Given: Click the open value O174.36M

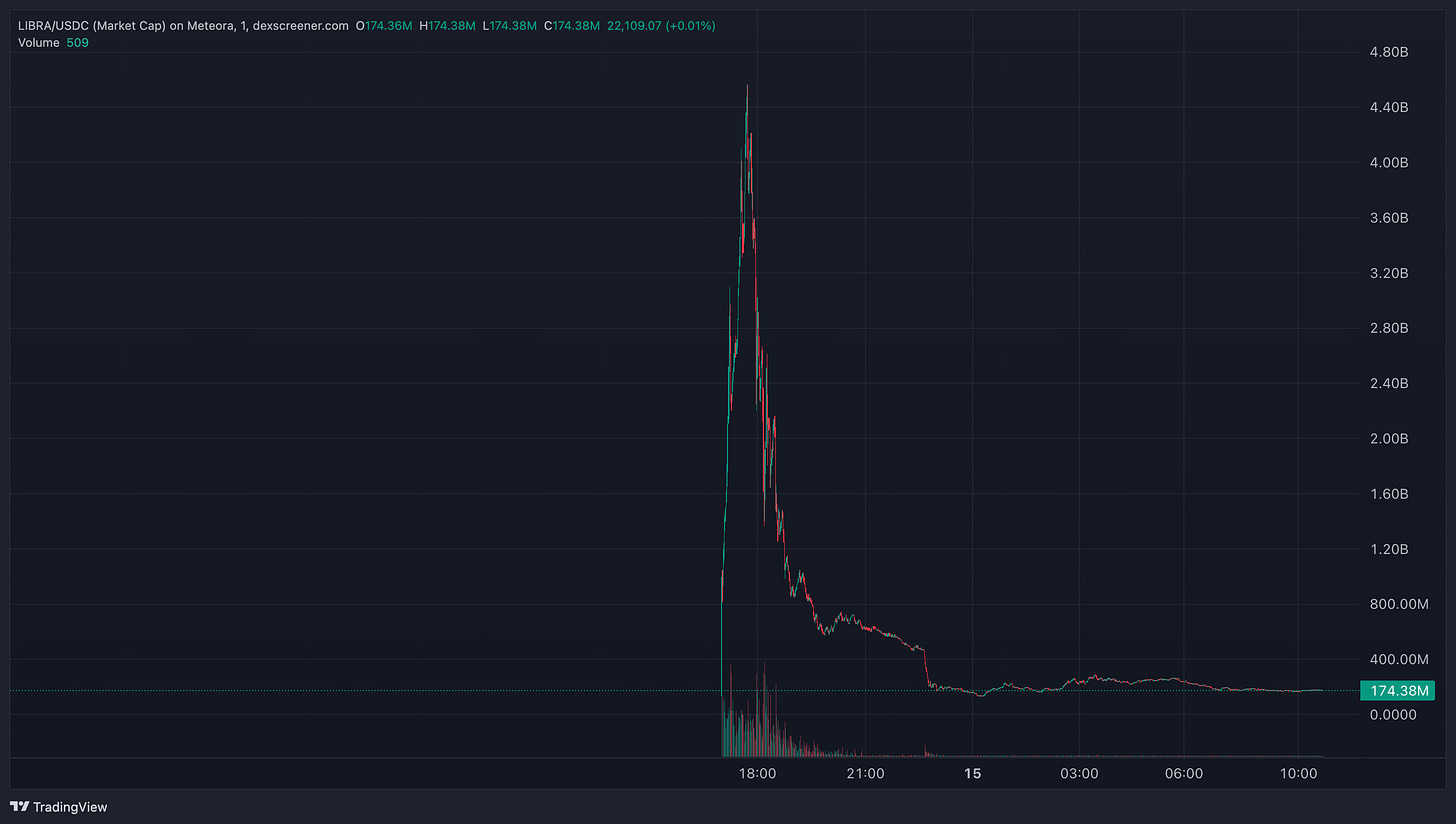Looking at the screenshot, I should pos(384,24).
